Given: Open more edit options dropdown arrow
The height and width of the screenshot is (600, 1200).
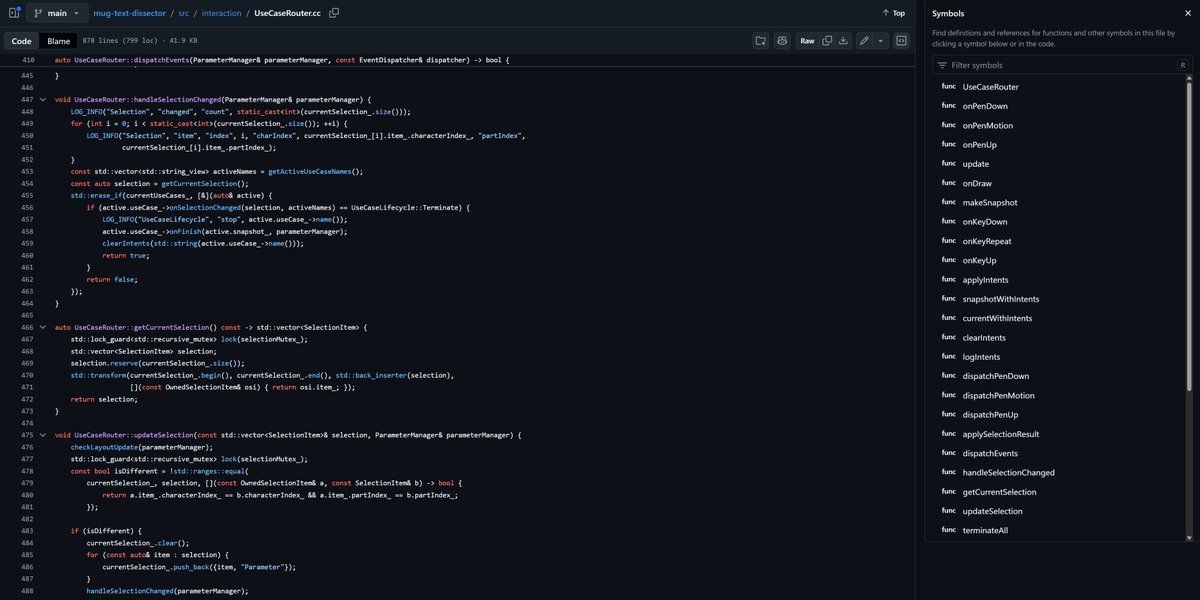Looking at the screenshot, I should tap(880, 41).
